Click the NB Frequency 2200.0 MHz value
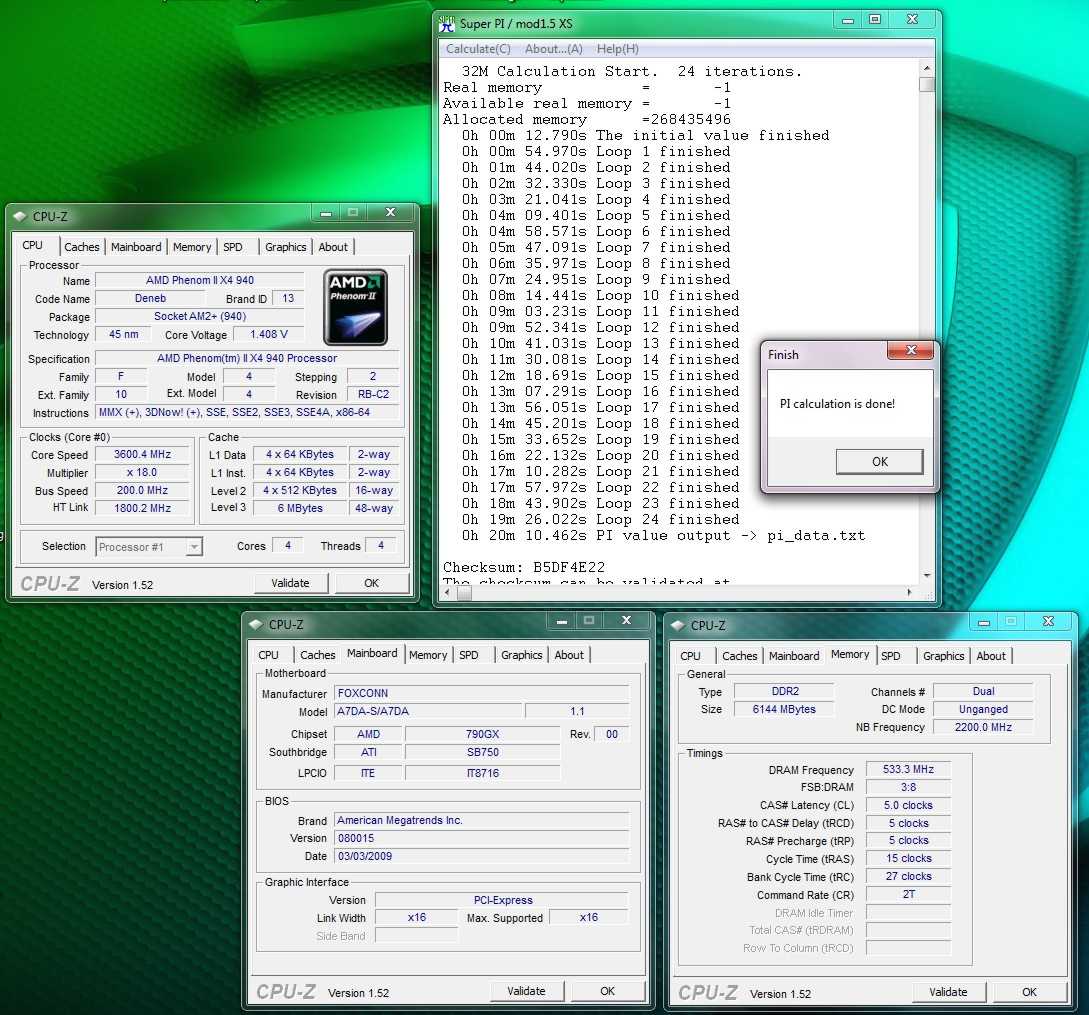Image resolution: width=1089 pixels, height=1015 pixels. [x=983, y=727]
